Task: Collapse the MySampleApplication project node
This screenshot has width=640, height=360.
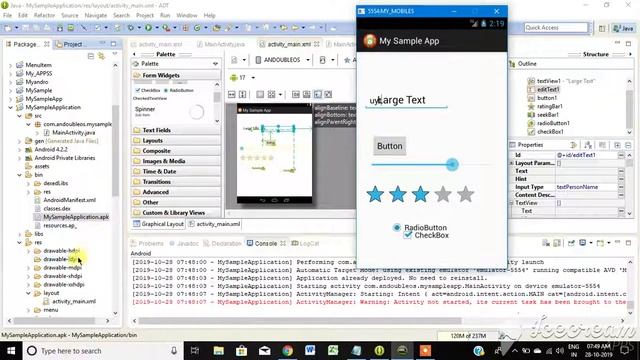Action: pyautogui.click(x=11, y=108)
